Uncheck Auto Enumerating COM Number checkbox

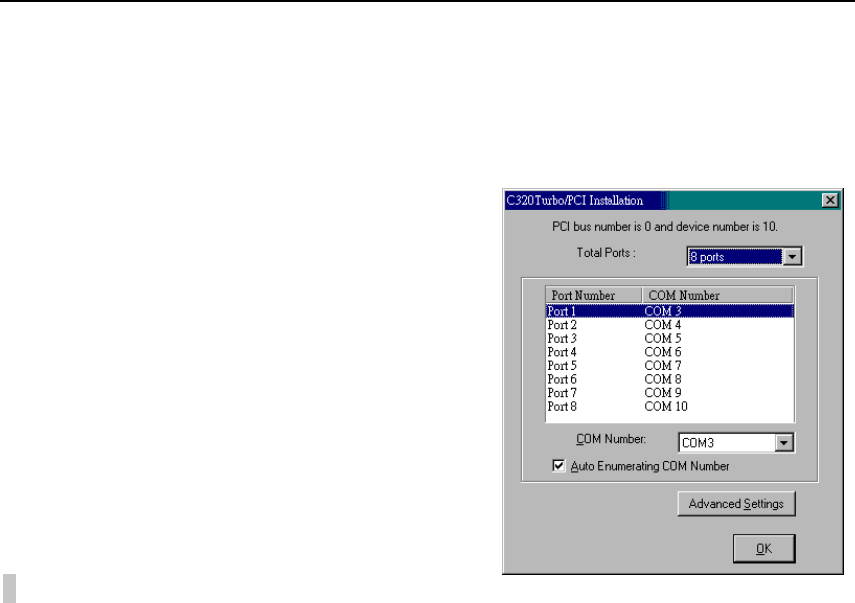click(558, 466)
